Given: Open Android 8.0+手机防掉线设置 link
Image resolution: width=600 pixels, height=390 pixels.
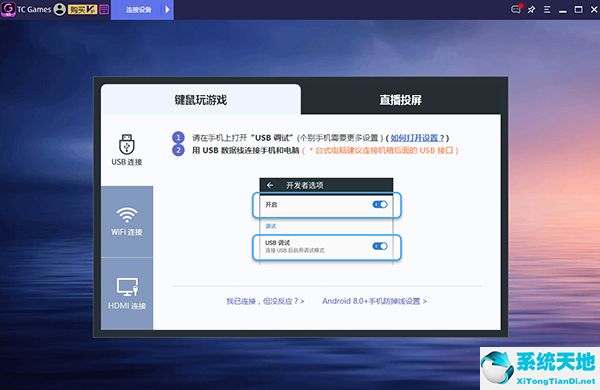Looking at the screenshot, I should tap(374, 301).
